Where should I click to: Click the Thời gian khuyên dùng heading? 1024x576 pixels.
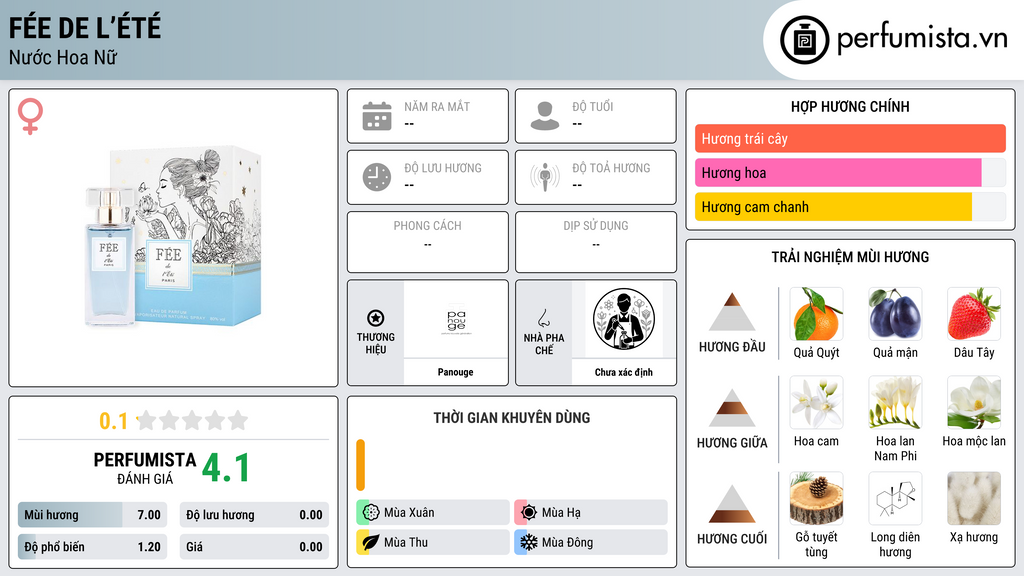[512, 418]
